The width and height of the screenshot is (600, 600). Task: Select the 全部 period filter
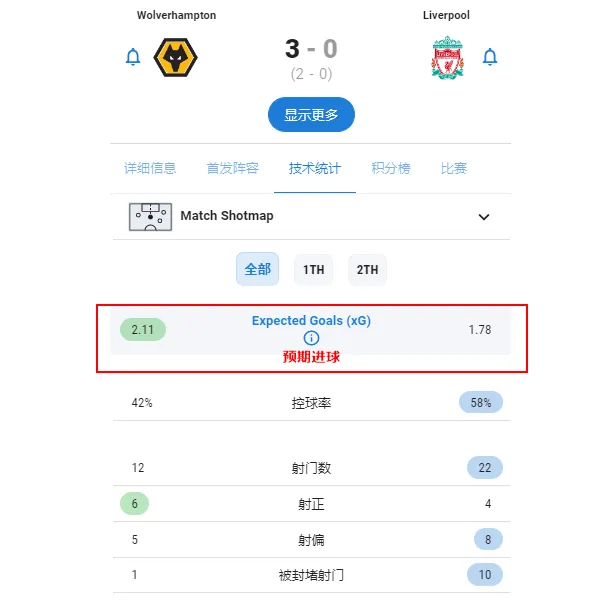(258, 269)
